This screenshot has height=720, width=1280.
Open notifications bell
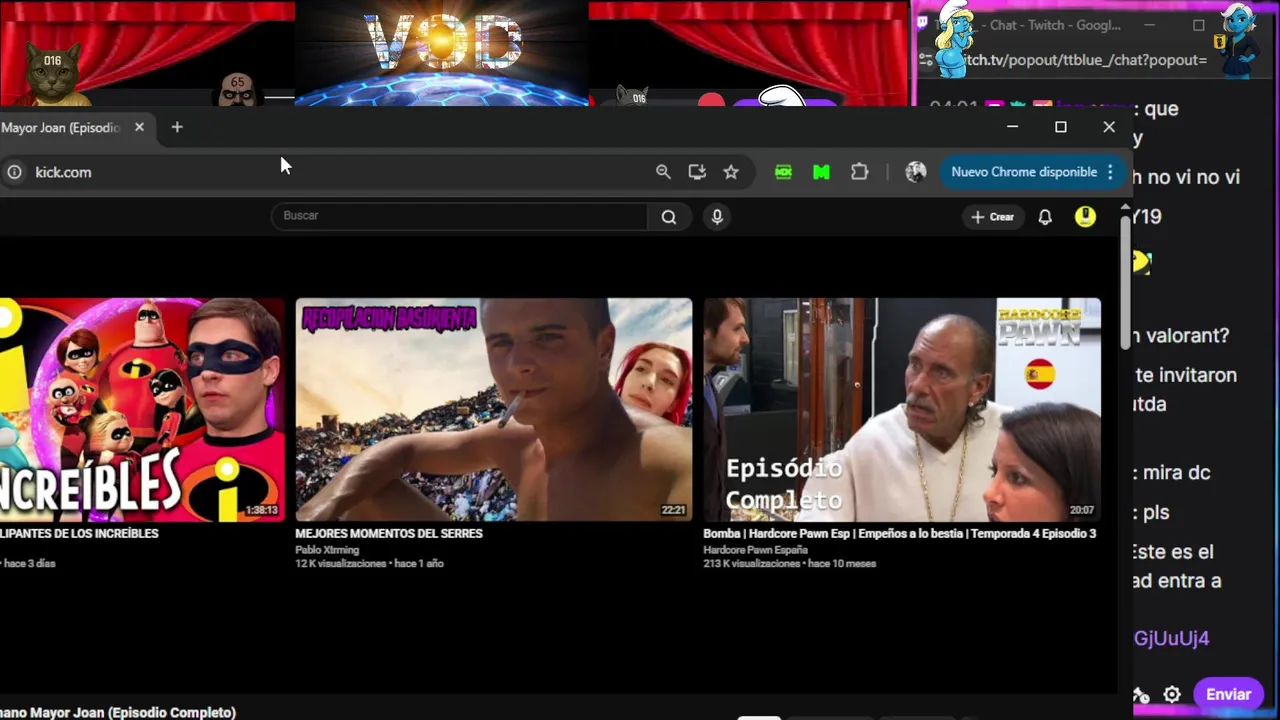(x=1045, y=217)
